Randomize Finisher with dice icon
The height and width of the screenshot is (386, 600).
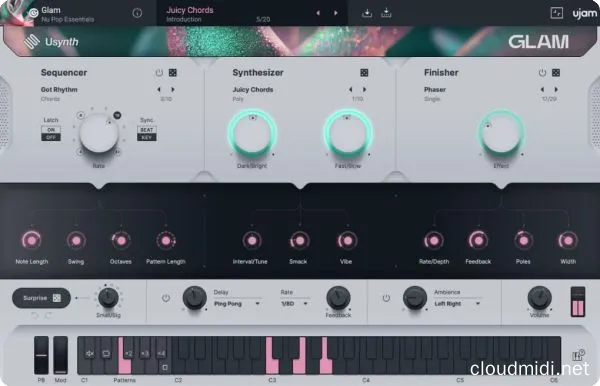coord(556,73)
